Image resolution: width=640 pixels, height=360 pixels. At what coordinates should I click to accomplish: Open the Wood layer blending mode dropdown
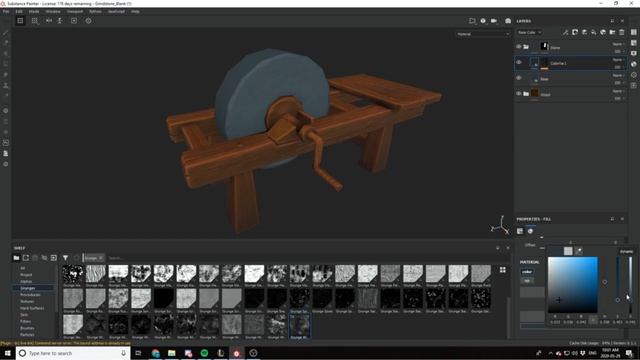tap(618, 91)
